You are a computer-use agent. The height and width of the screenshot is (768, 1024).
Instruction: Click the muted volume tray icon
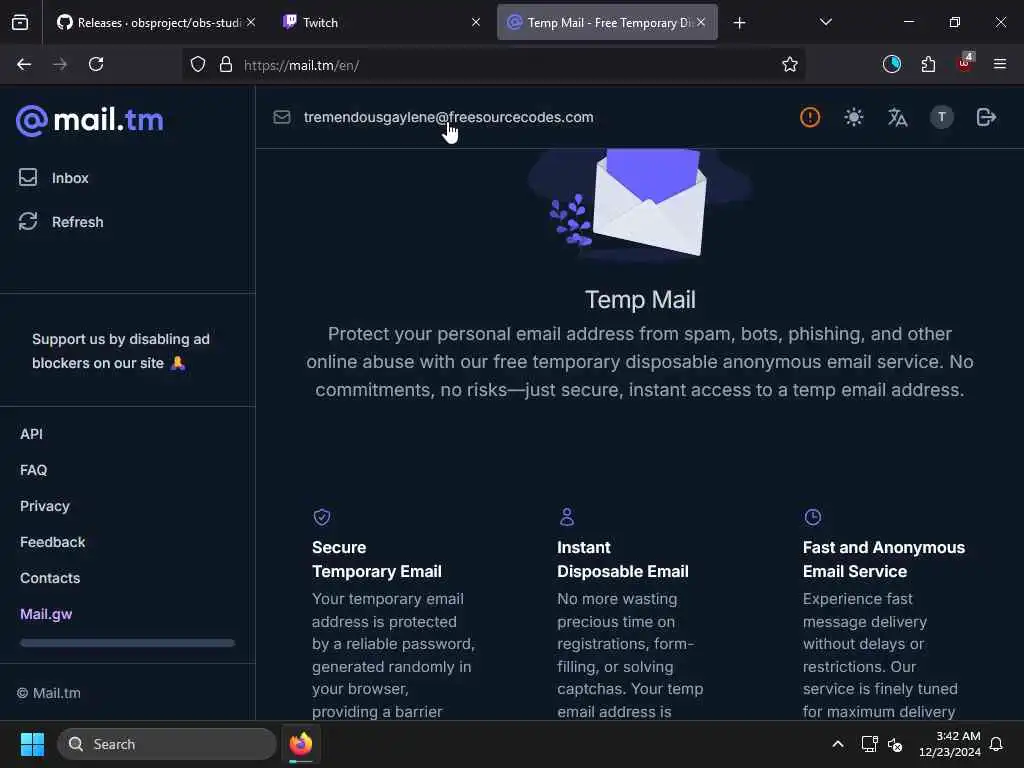(x=895, y=744)
